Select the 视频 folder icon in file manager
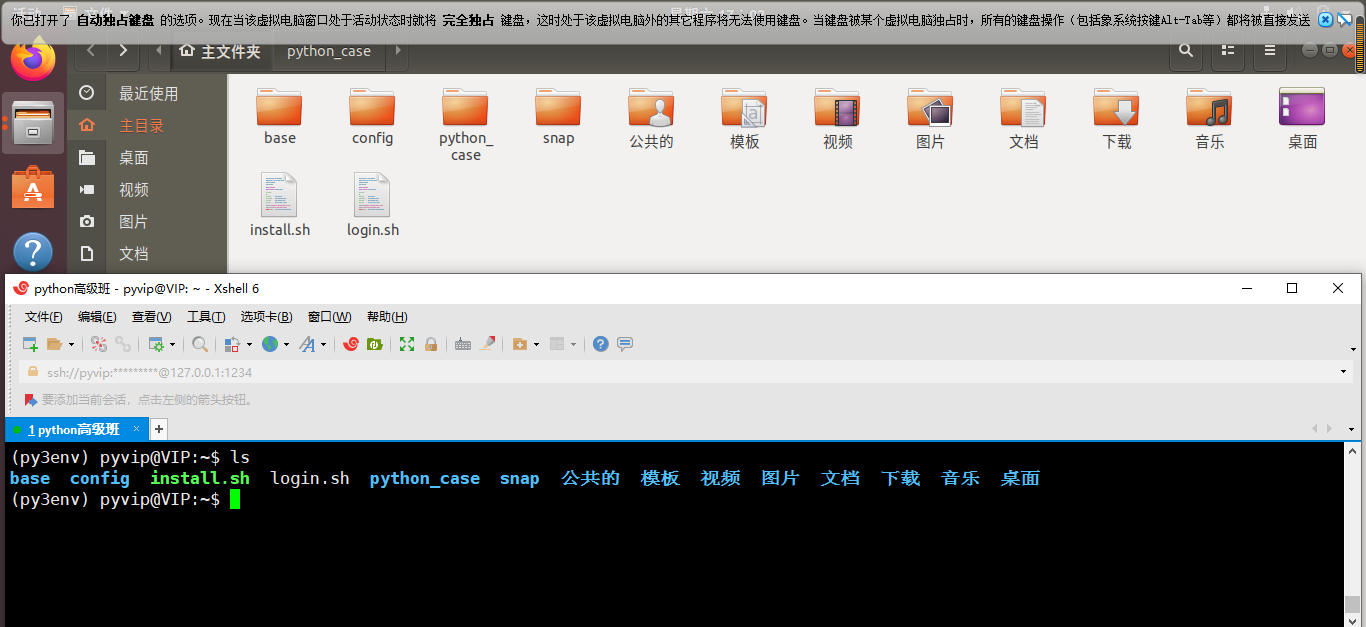This screenshot has height=627, width=1366. click(x=837, y=106)
